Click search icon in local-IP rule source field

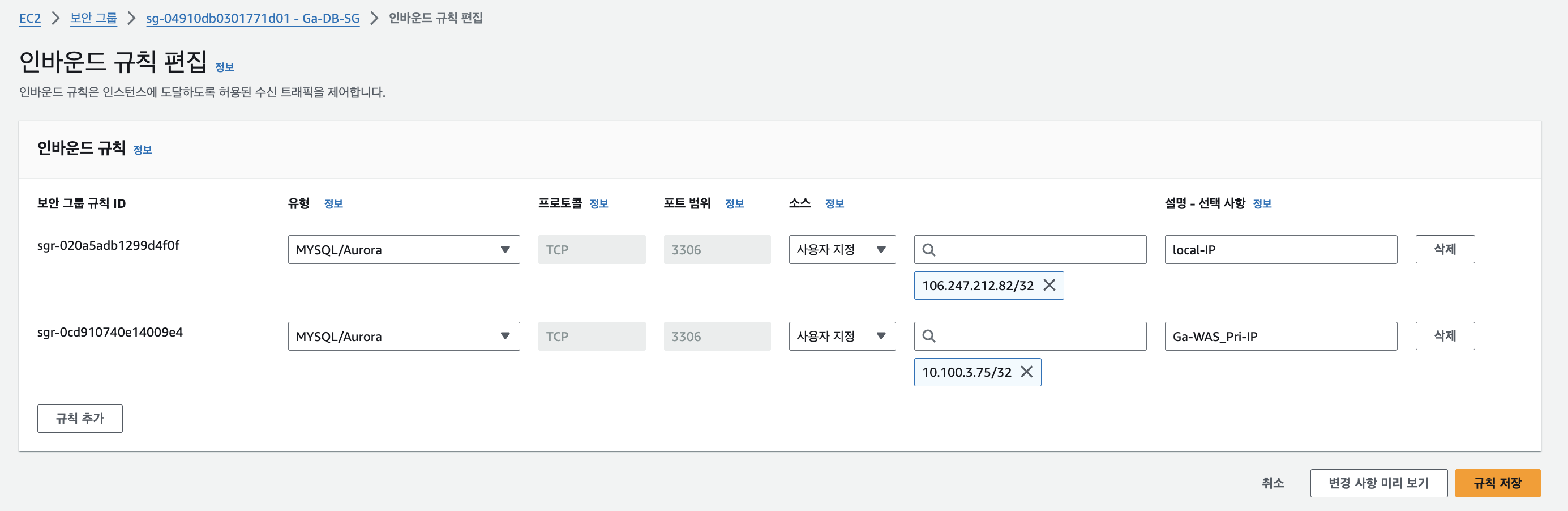pyautogui.click(x=929, y=250)
